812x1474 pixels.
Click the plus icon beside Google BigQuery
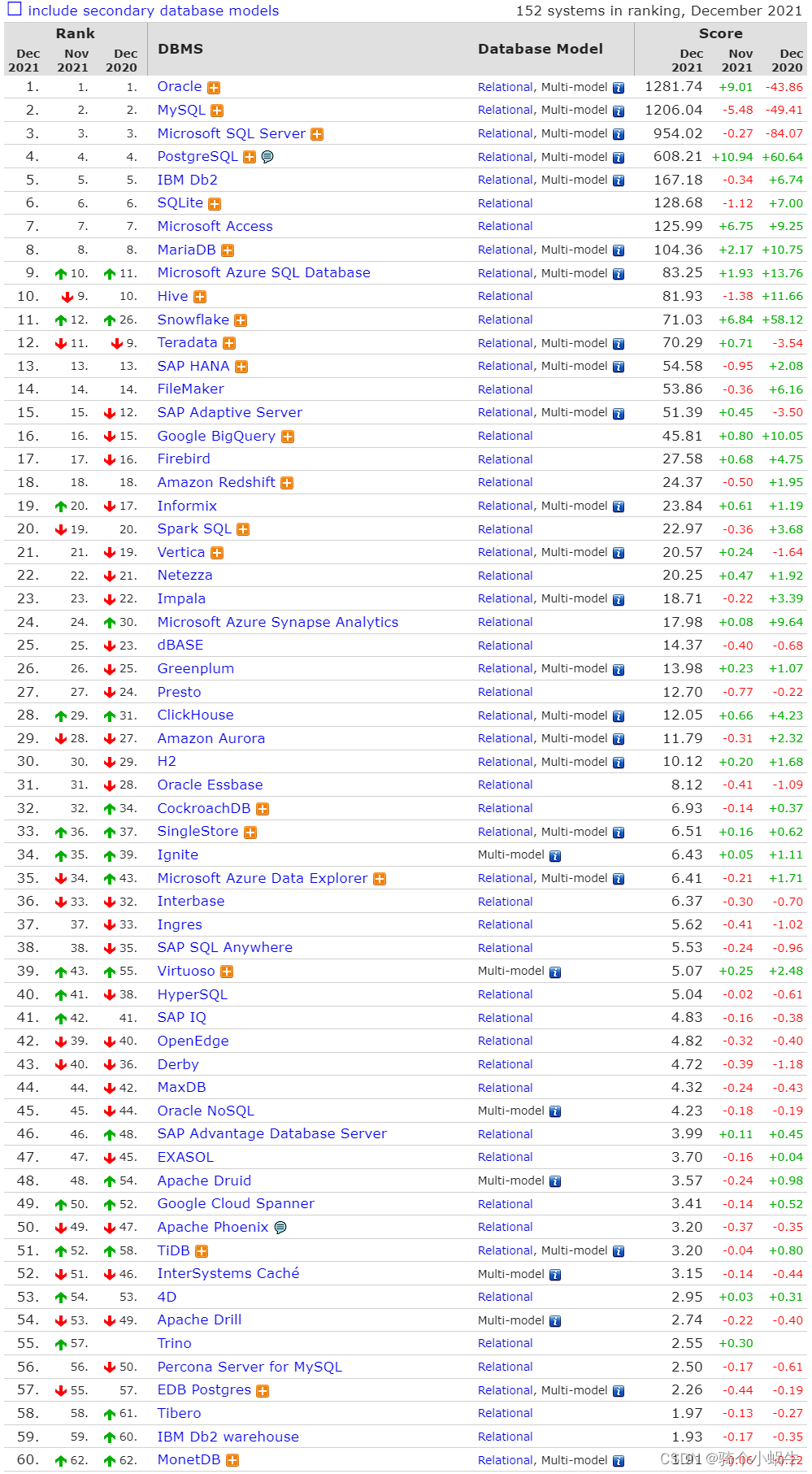pyautogui.click(x=288, y=437)
